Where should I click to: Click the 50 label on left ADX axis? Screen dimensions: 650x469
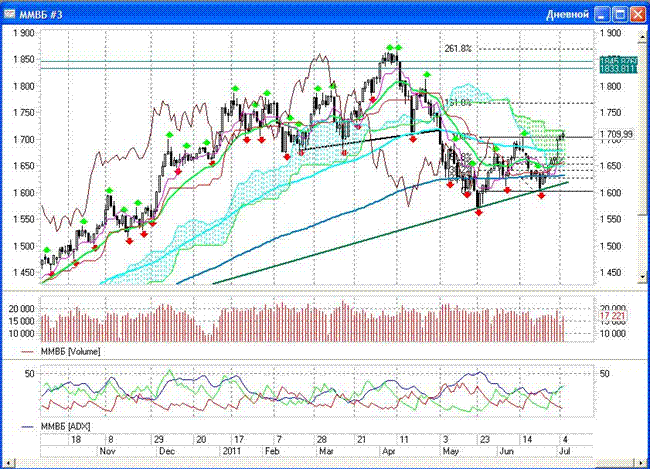click(30, 374)
